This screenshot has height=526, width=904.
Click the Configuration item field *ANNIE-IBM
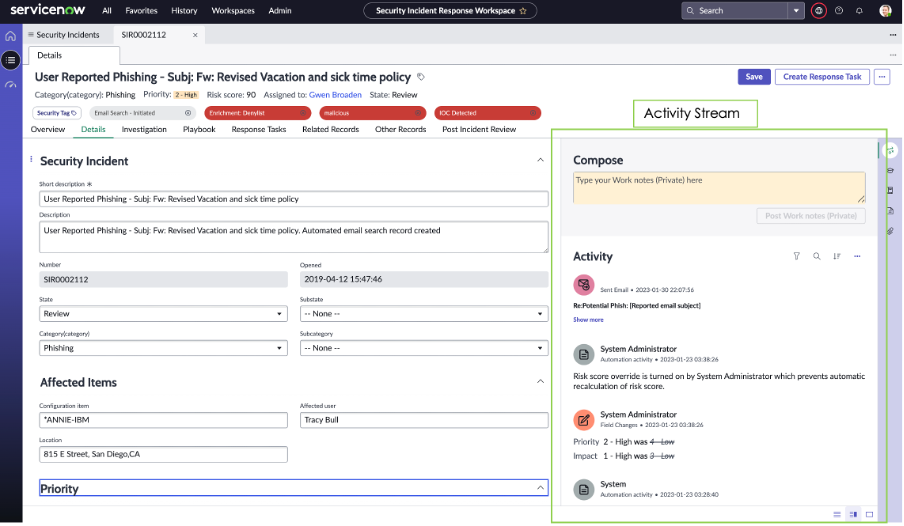(x=163, y=420)
